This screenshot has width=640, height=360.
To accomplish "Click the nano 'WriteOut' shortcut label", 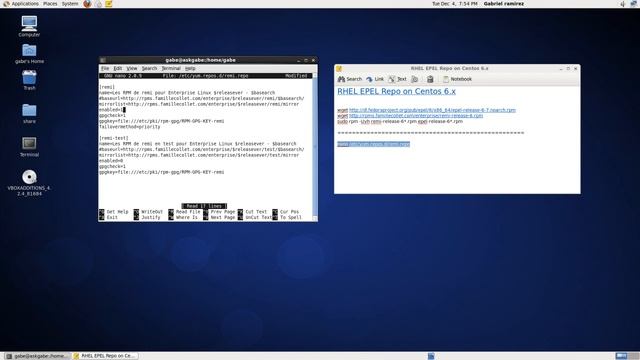I will point(152,212).
